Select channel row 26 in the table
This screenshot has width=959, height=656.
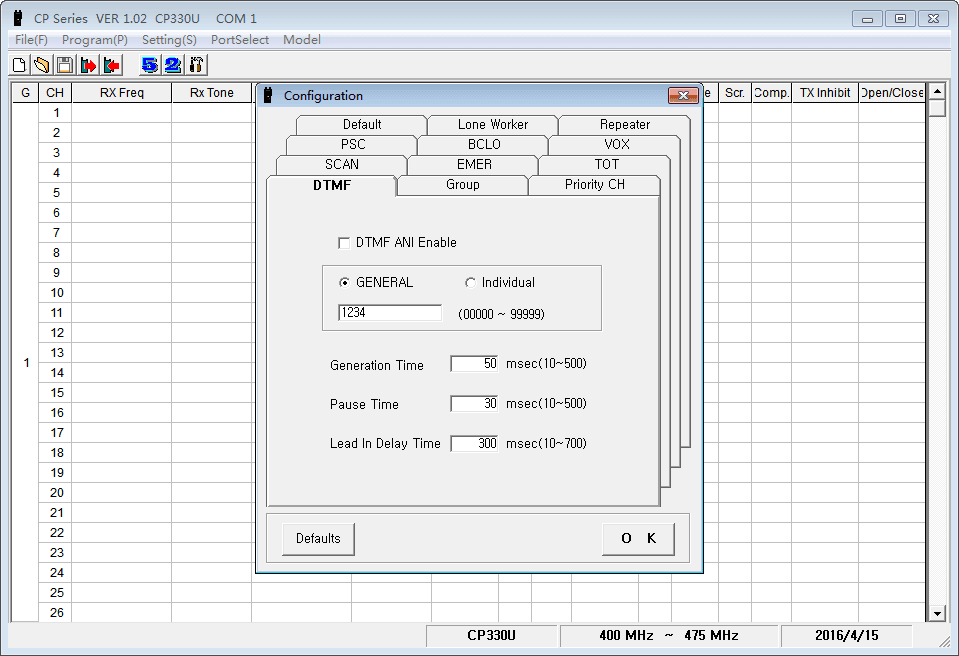pos(56,613)
